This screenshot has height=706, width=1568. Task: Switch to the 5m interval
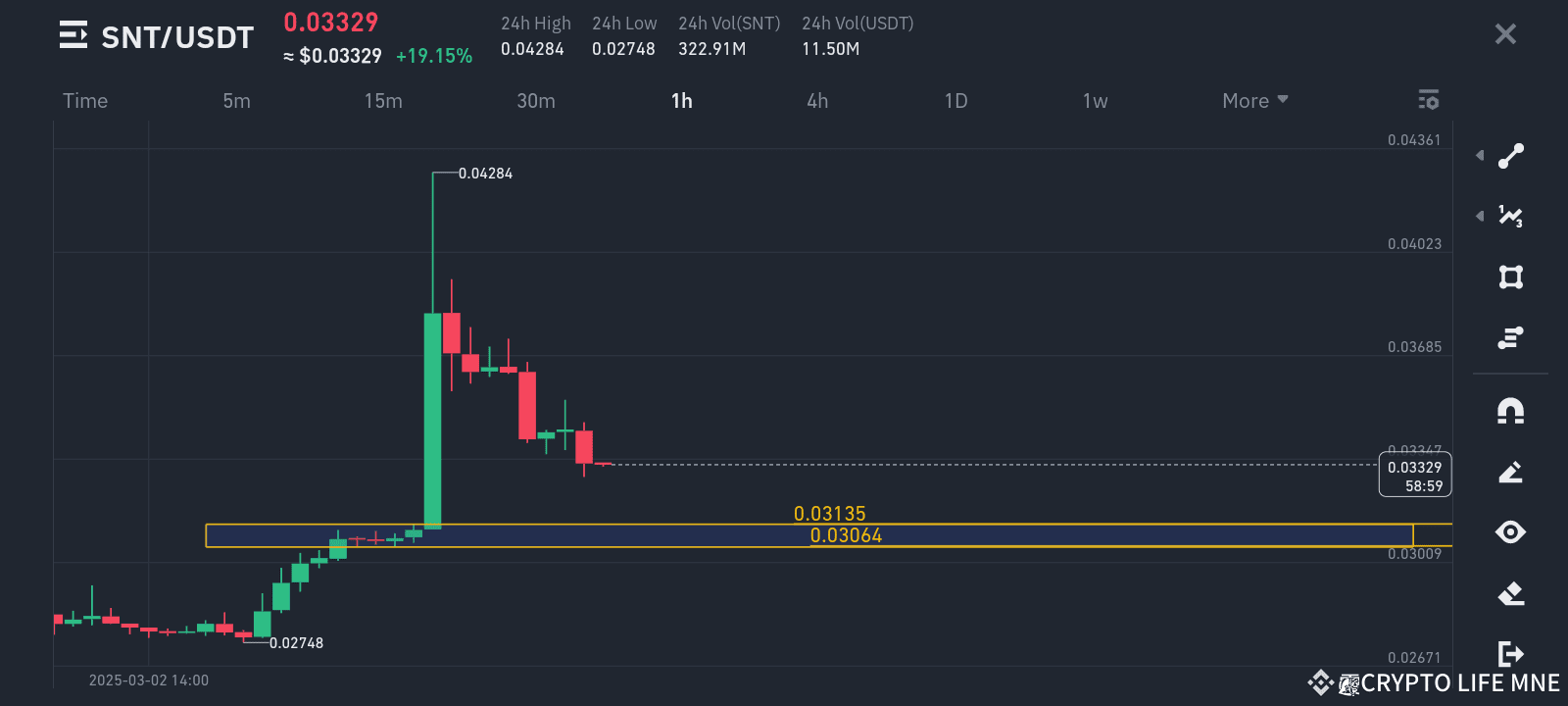[x=236, y=101]
